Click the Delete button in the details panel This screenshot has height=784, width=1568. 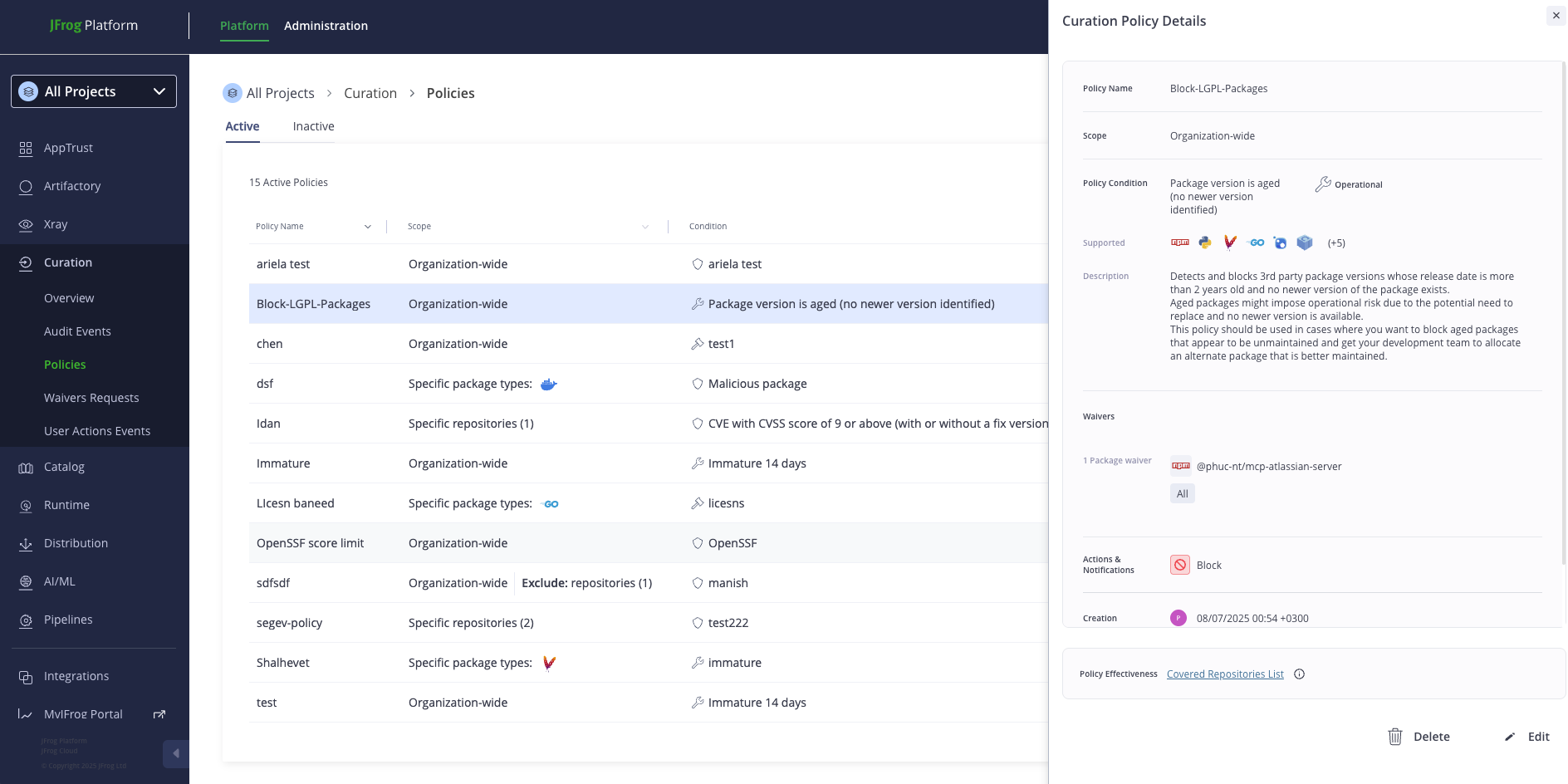coord(1419,736)
